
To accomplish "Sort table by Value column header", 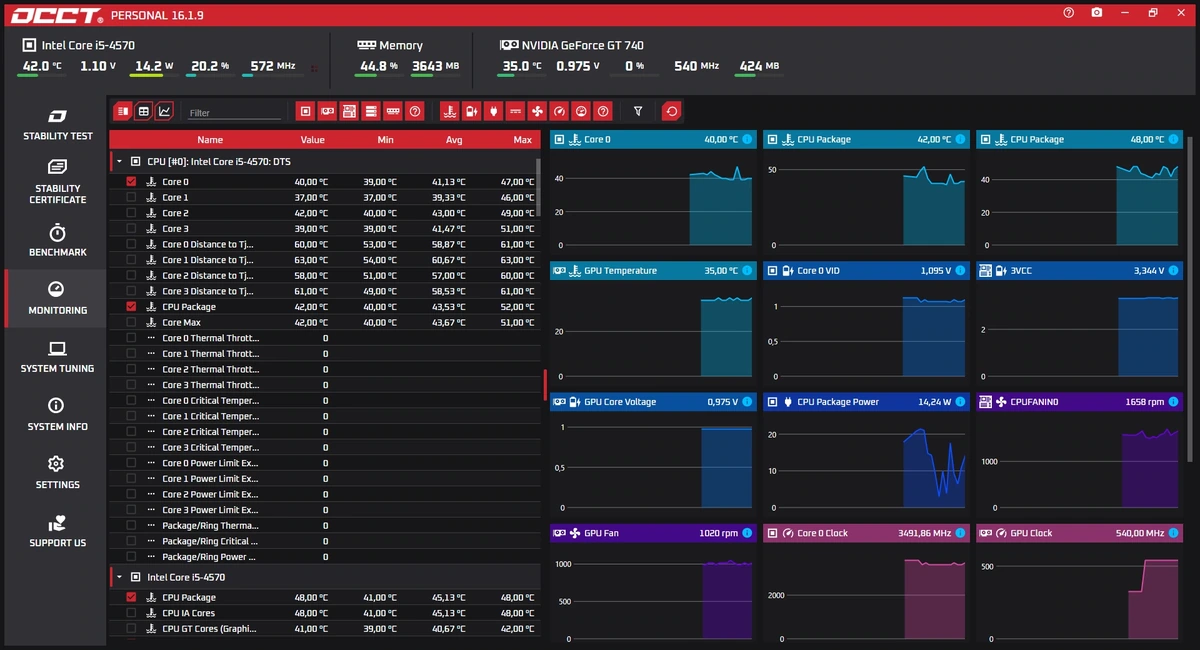I will pyautogui.click(x=312, y=140).
